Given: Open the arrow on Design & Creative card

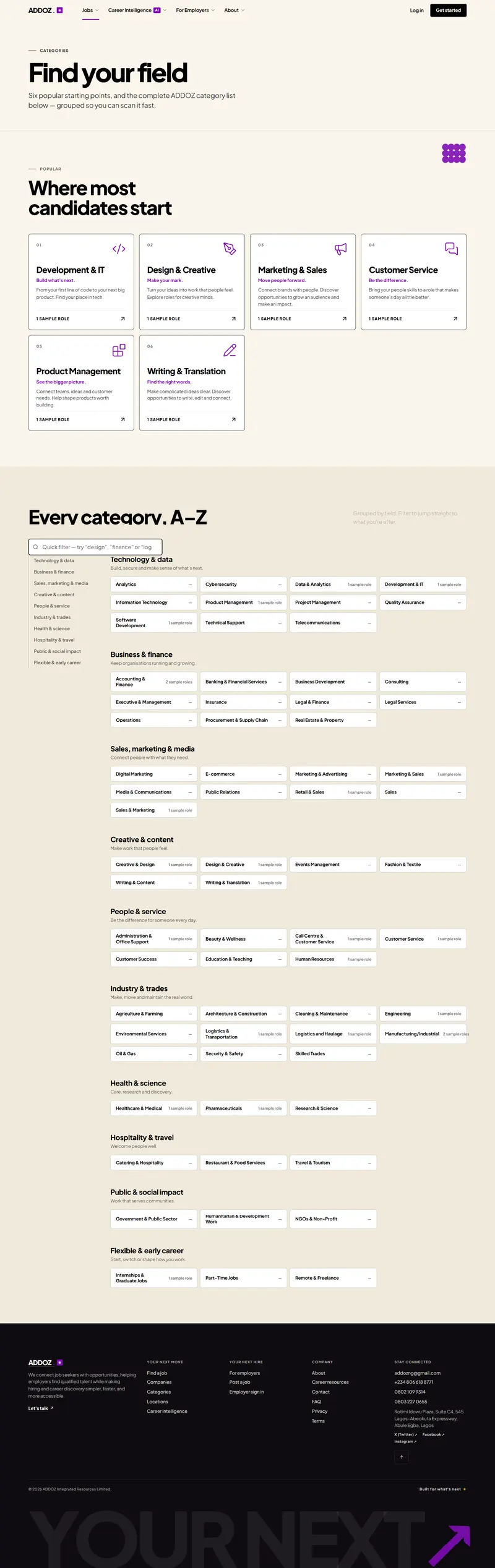Looking at the screenshot, I should 233,319.
